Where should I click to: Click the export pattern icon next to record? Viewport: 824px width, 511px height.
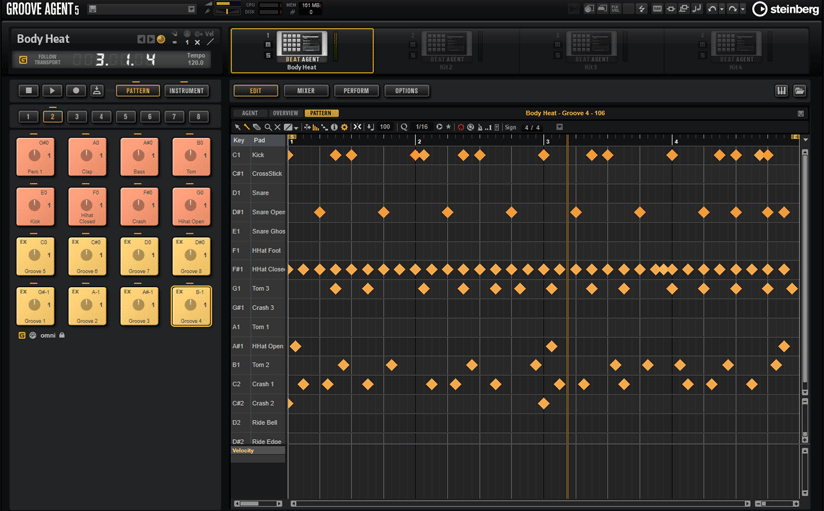pyautogui.click(x=97, y=90)
